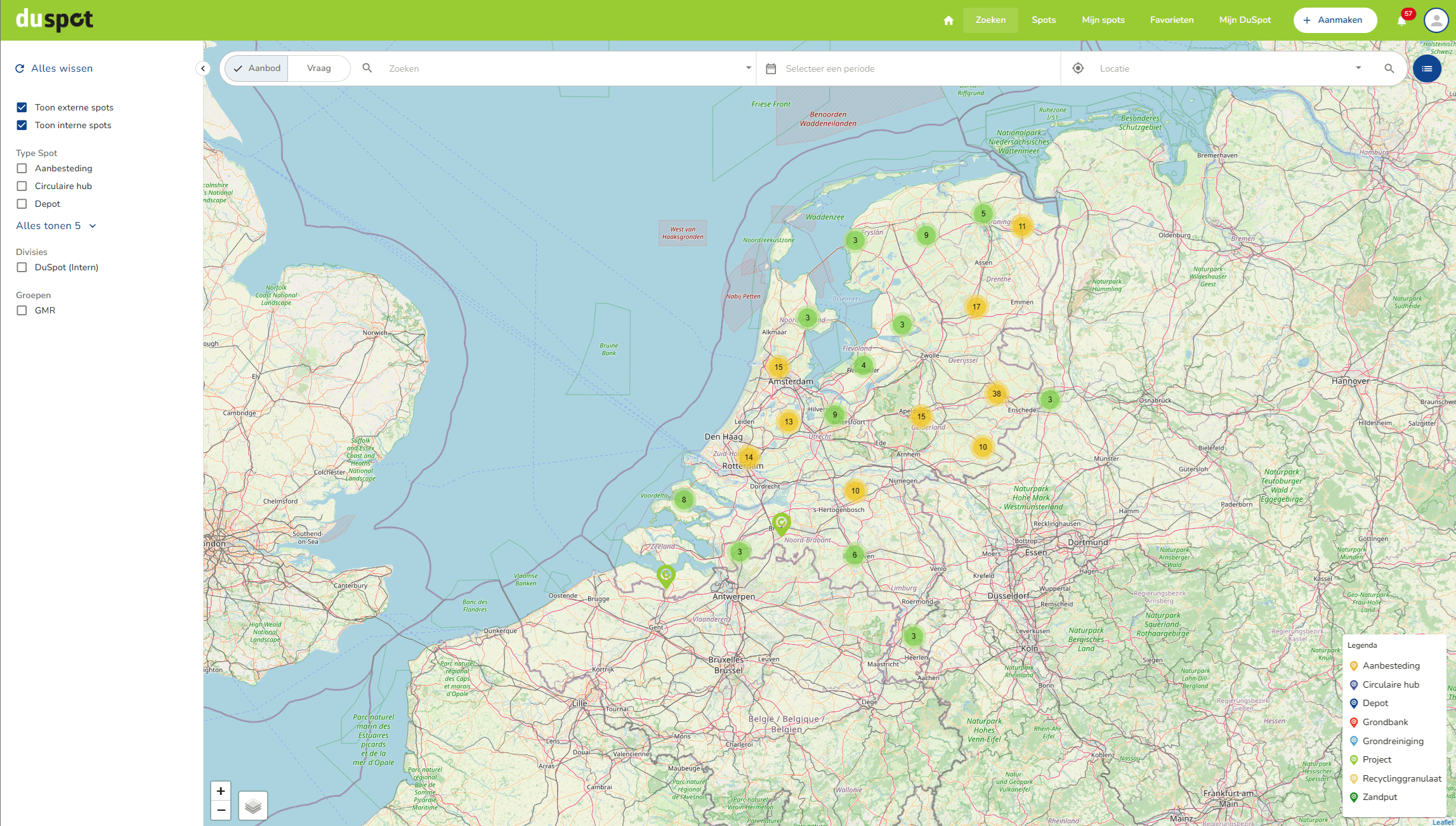This screenshot has width=1456, height=826.
Task: Collapse the filter sidebar with chevron
Action: tap(203, 69)
